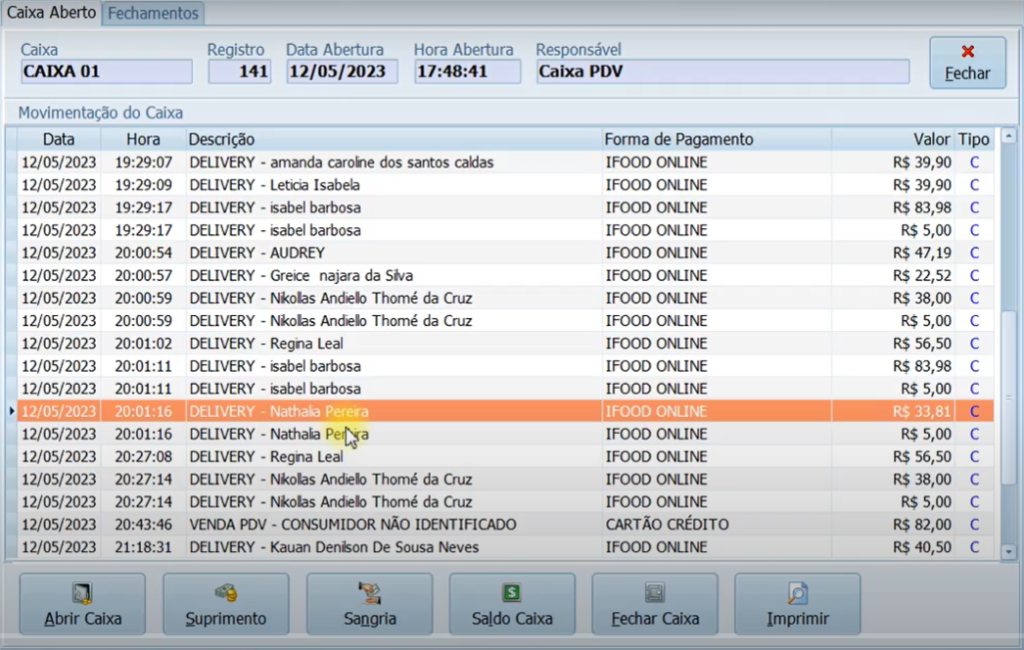Select the Caixa Aberto tab
Image resolution: width=1024 pixels, height=650 pixels.
pyautogui.click(x=52, y=13)
